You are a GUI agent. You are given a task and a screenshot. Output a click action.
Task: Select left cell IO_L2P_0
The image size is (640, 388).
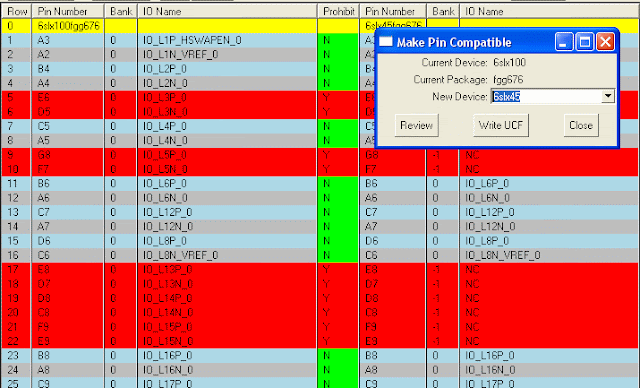pyautogui.click(x=227, y=69)
